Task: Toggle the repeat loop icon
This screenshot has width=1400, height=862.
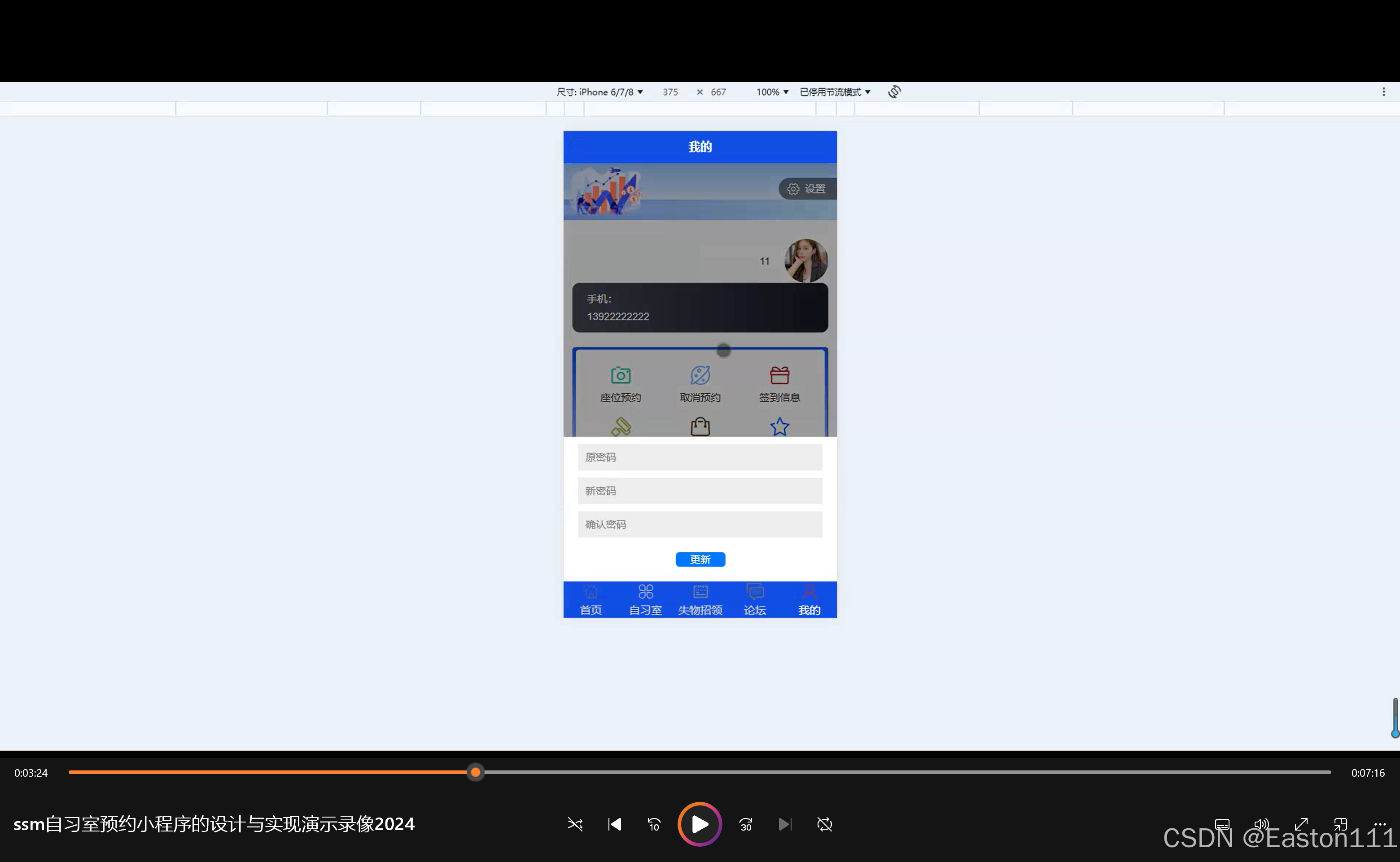Action: (x=824, y=824)
